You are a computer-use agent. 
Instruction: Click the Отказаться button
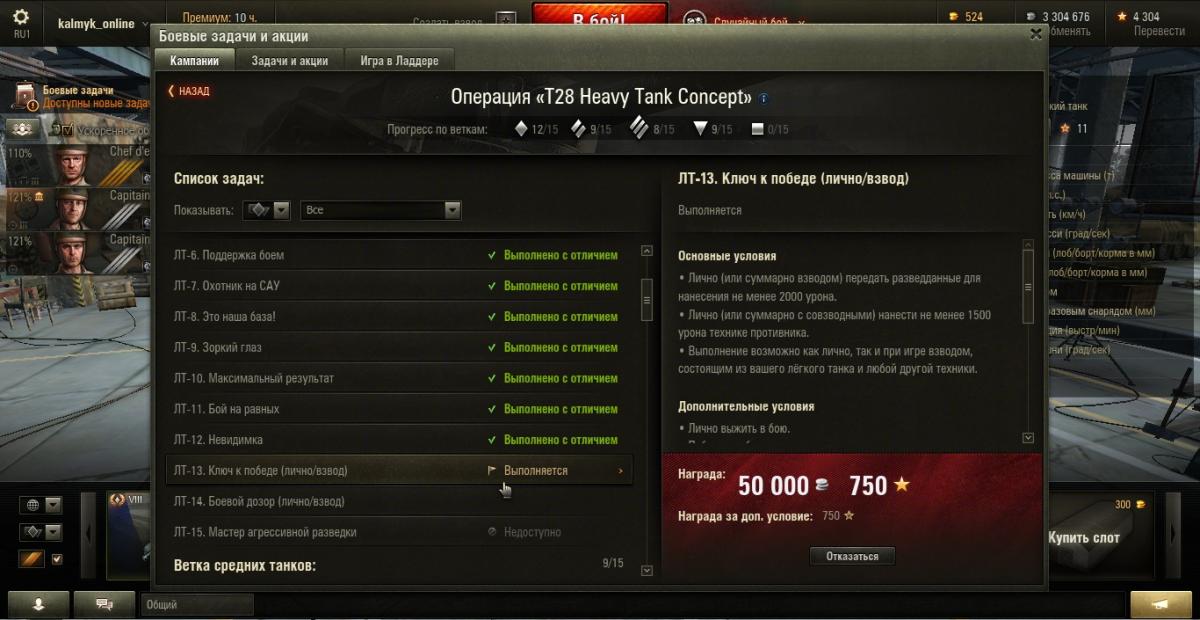click(852, 556)
